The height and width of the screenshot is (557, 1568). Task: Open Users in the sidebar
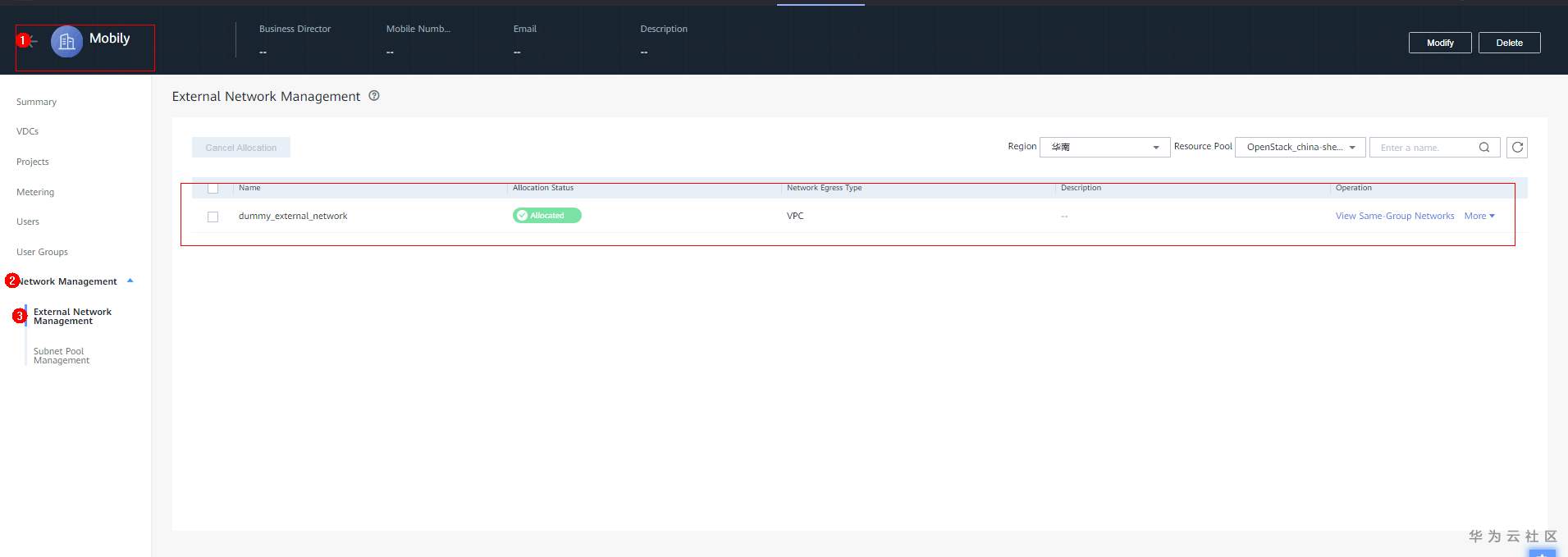tap(28, 221)
